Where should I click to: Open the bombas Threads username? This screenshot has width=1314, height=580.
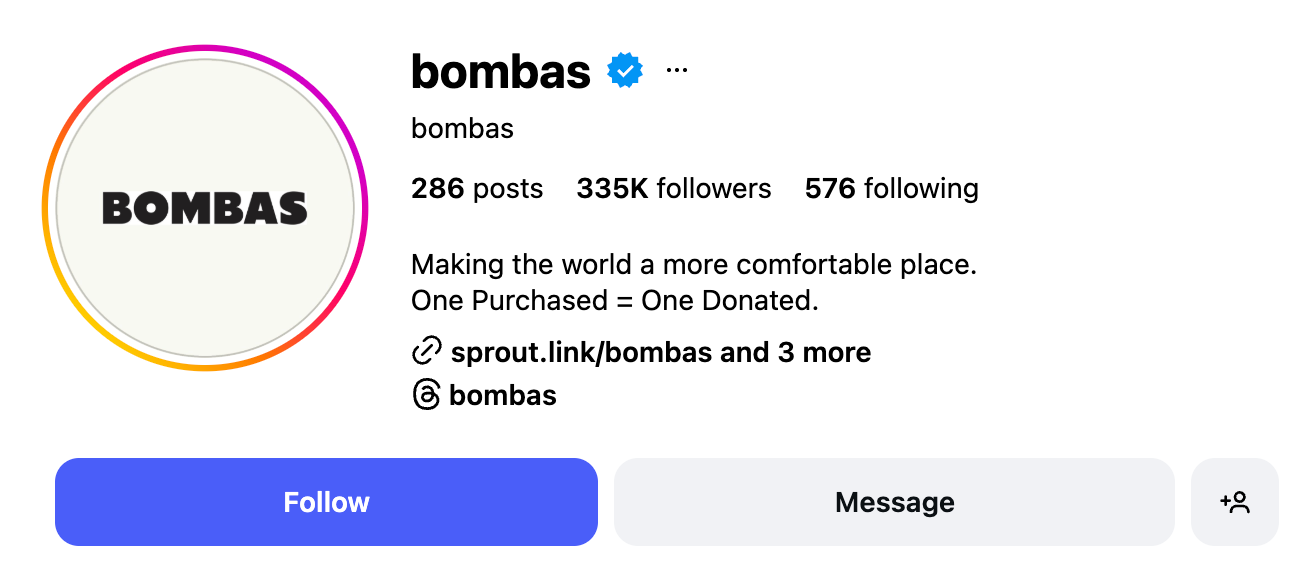click(504, 394)
